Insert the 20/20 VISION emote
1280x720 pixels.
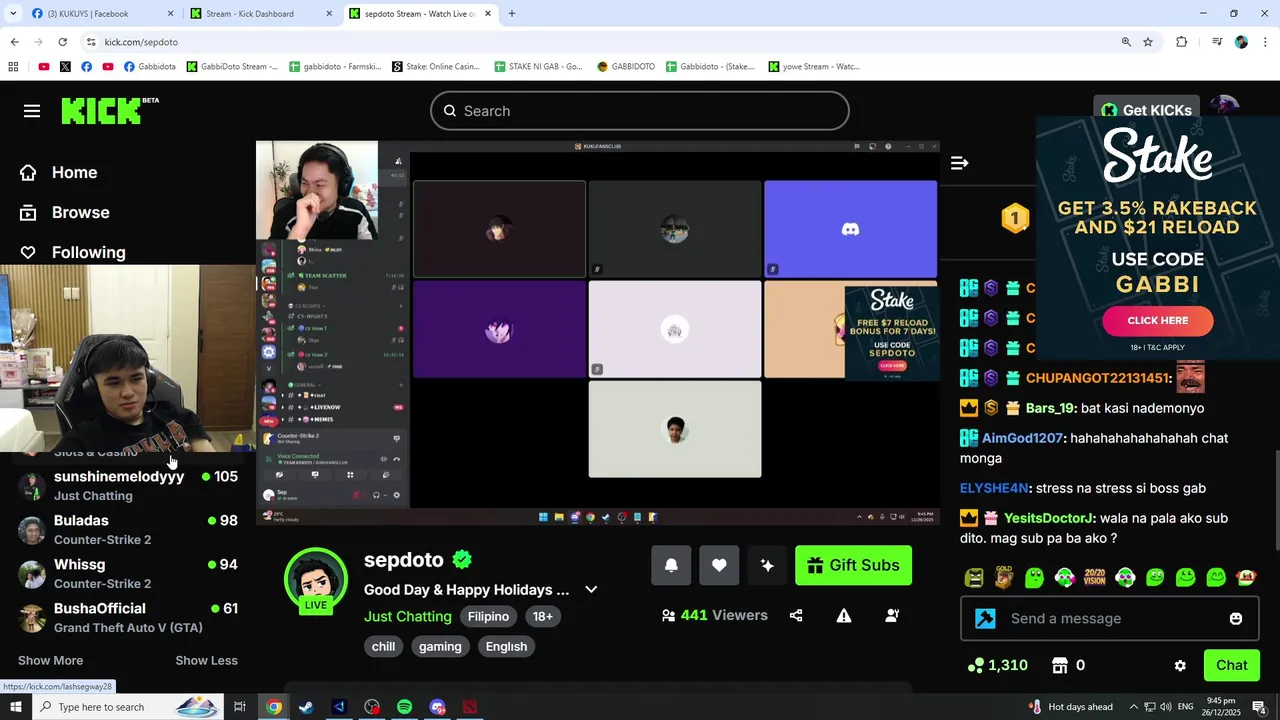(x=1095, y=577)
